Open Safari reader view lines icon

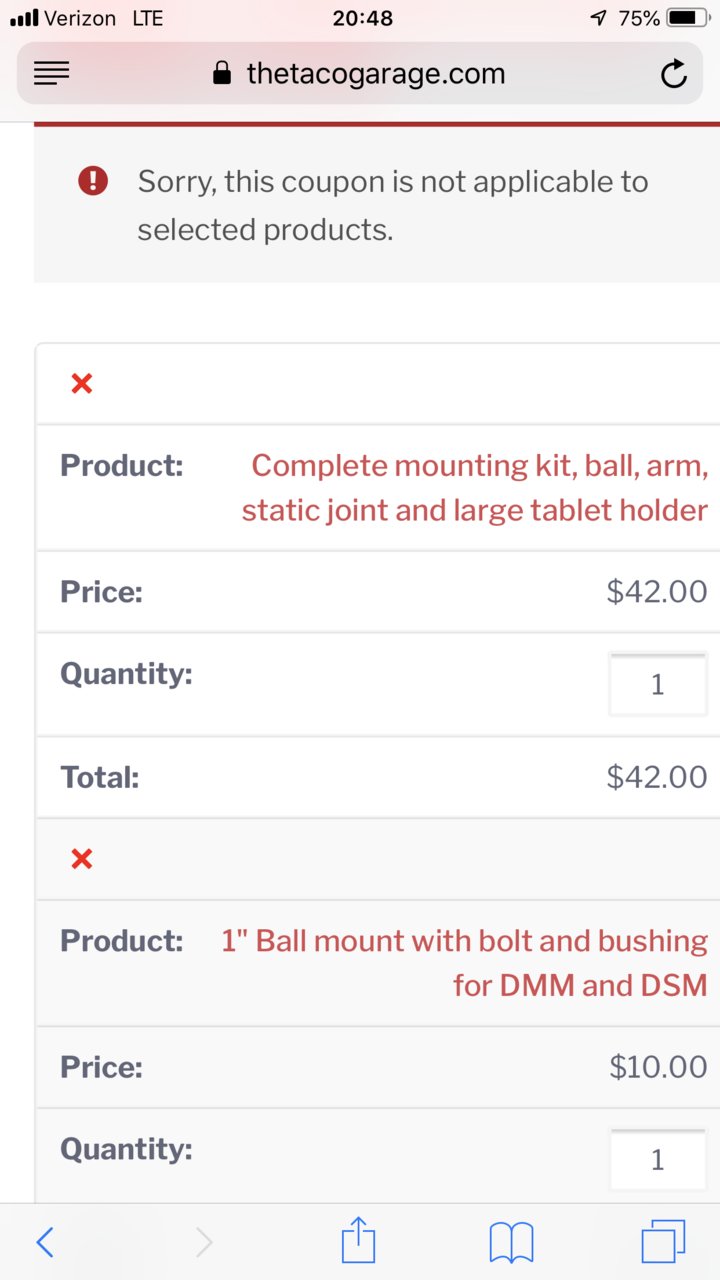51,74
